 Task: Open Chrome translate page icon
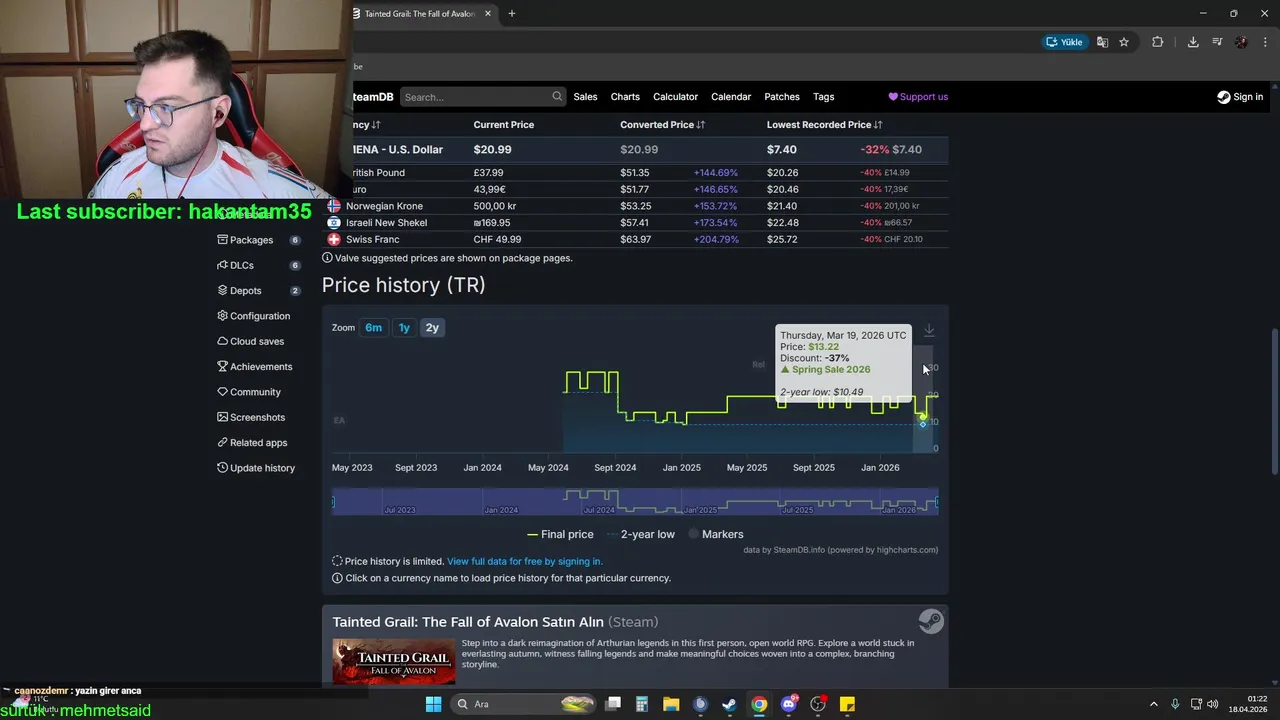[1102, 42]
